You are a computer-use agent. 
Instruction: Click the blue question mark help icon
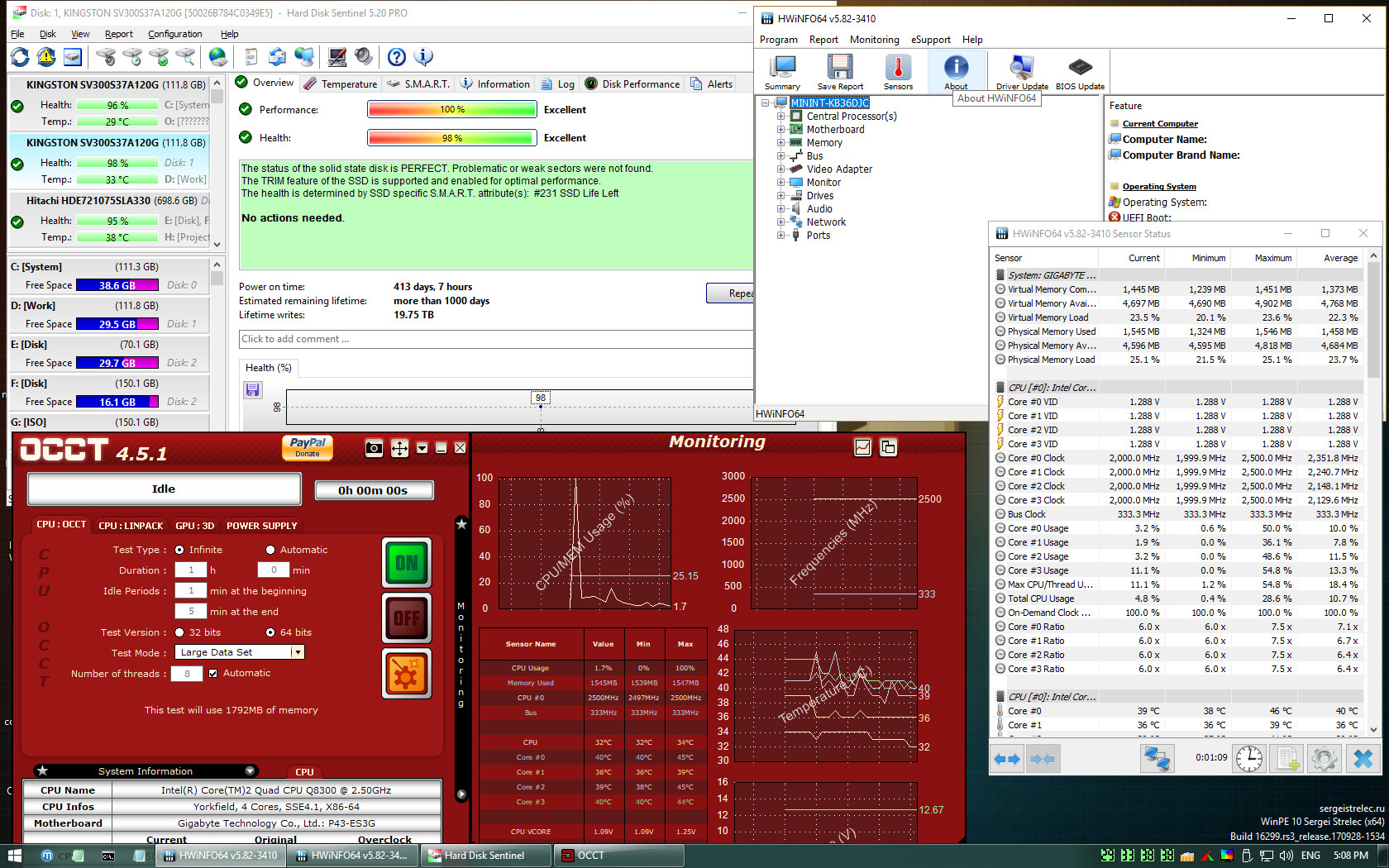coord(397,57)
